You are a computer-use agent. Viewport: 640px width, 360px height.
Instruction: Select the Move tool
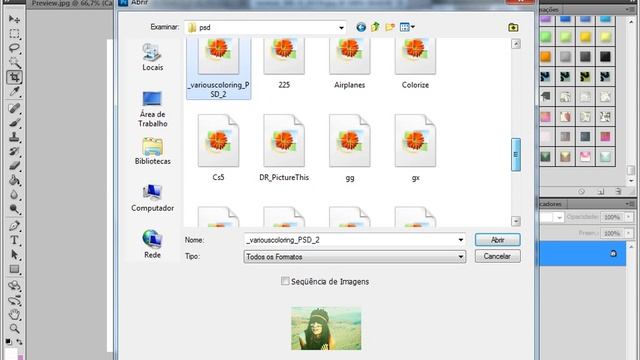[14, 19]
